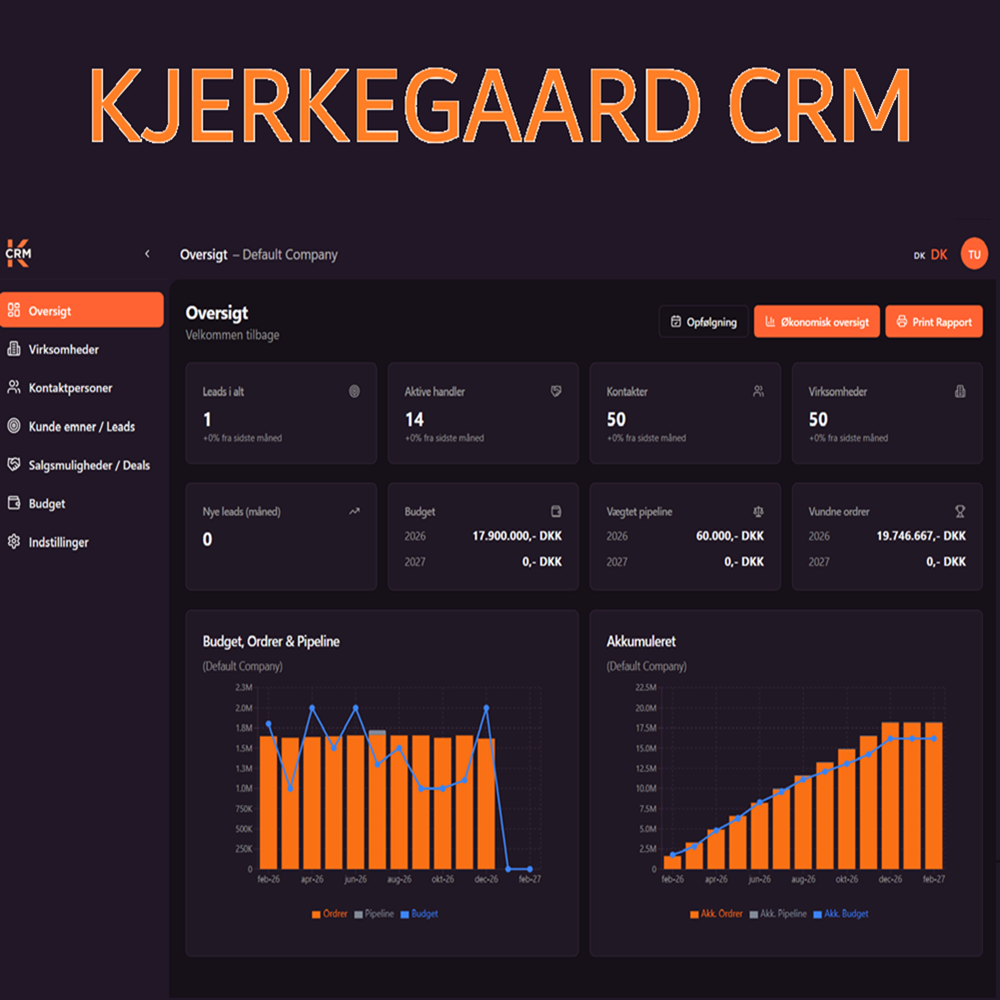Click the Print Rapport printer icon
1000x1000 pixels.
tap(902, 321)
